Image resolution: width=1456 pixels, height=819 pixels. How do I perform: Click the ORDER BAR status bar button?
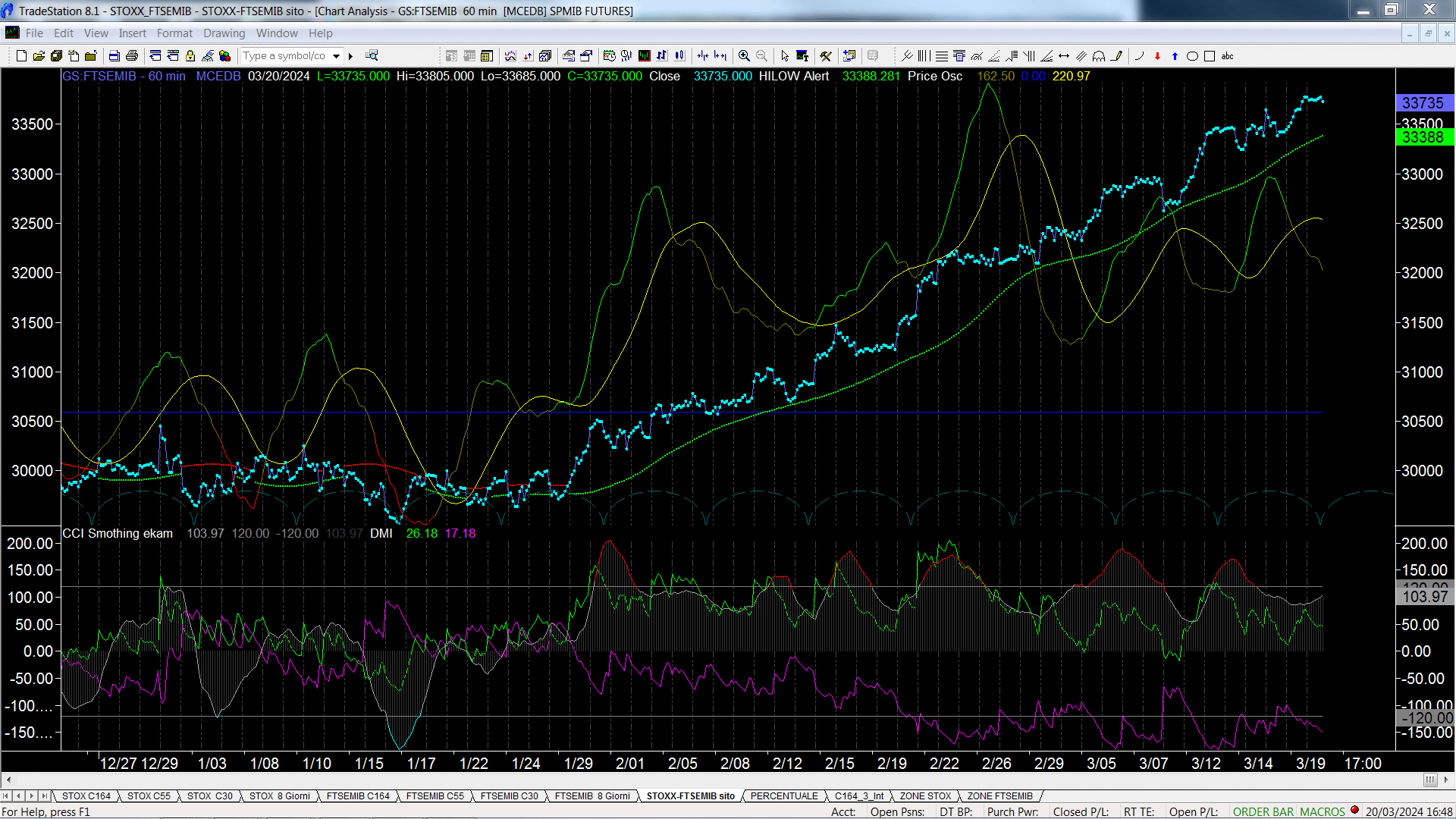[x=1263, y=812]
